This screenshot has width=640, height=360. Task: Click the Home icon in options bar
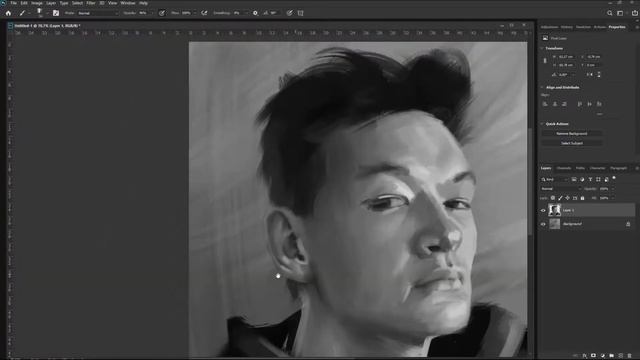point(8,13)
